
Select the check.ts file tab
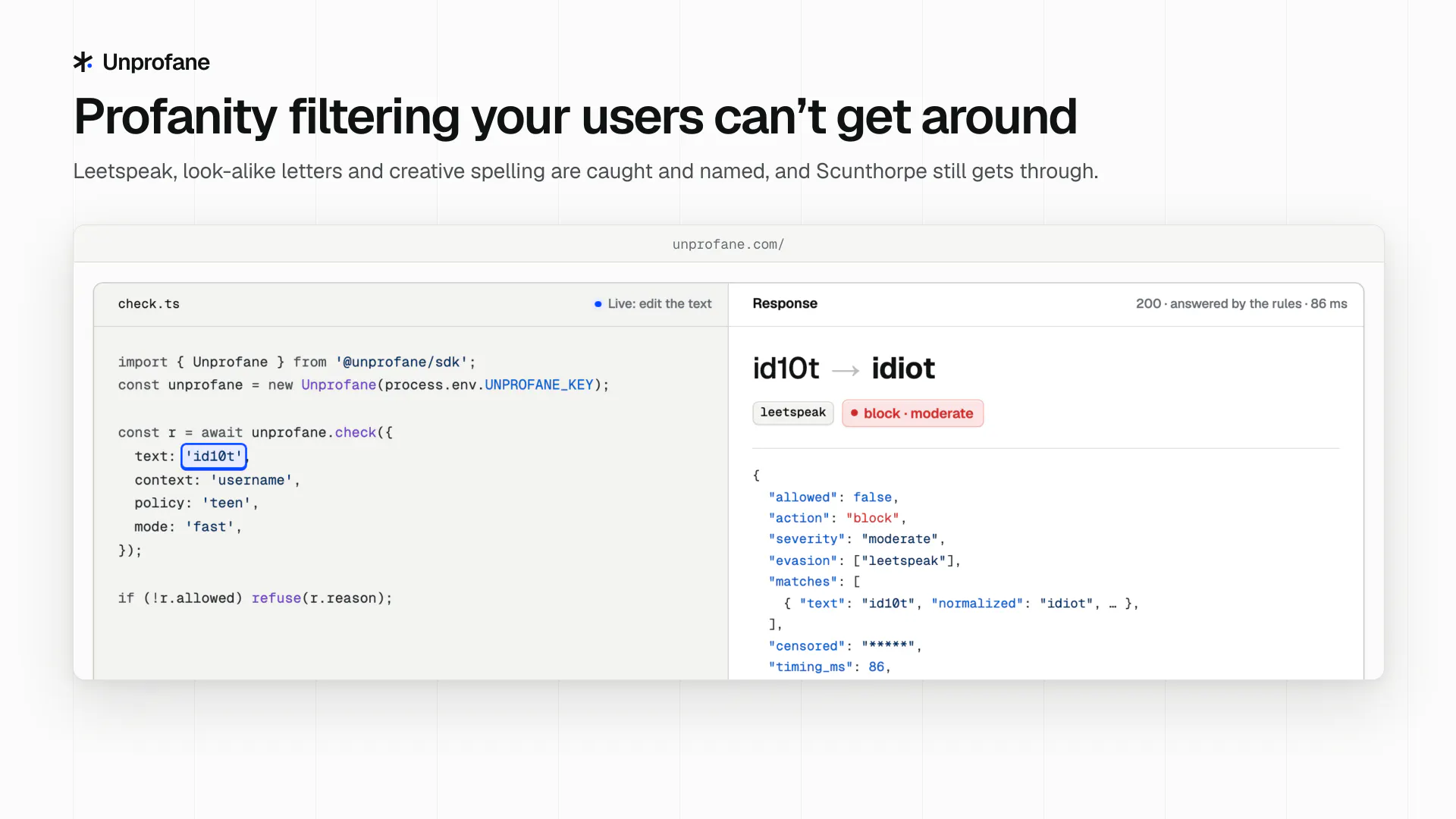(x=149, y=304)
